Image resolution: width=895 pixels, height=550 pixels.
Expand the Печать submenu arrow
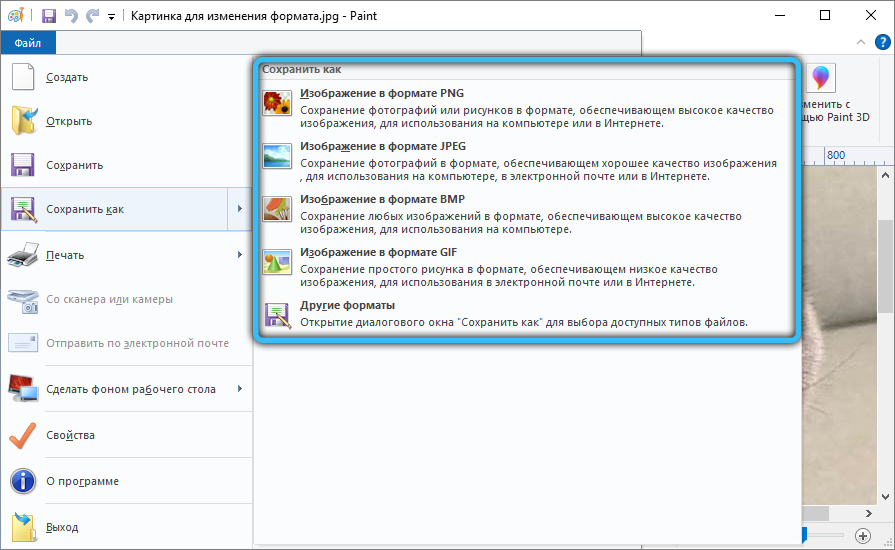pos(240,255)
